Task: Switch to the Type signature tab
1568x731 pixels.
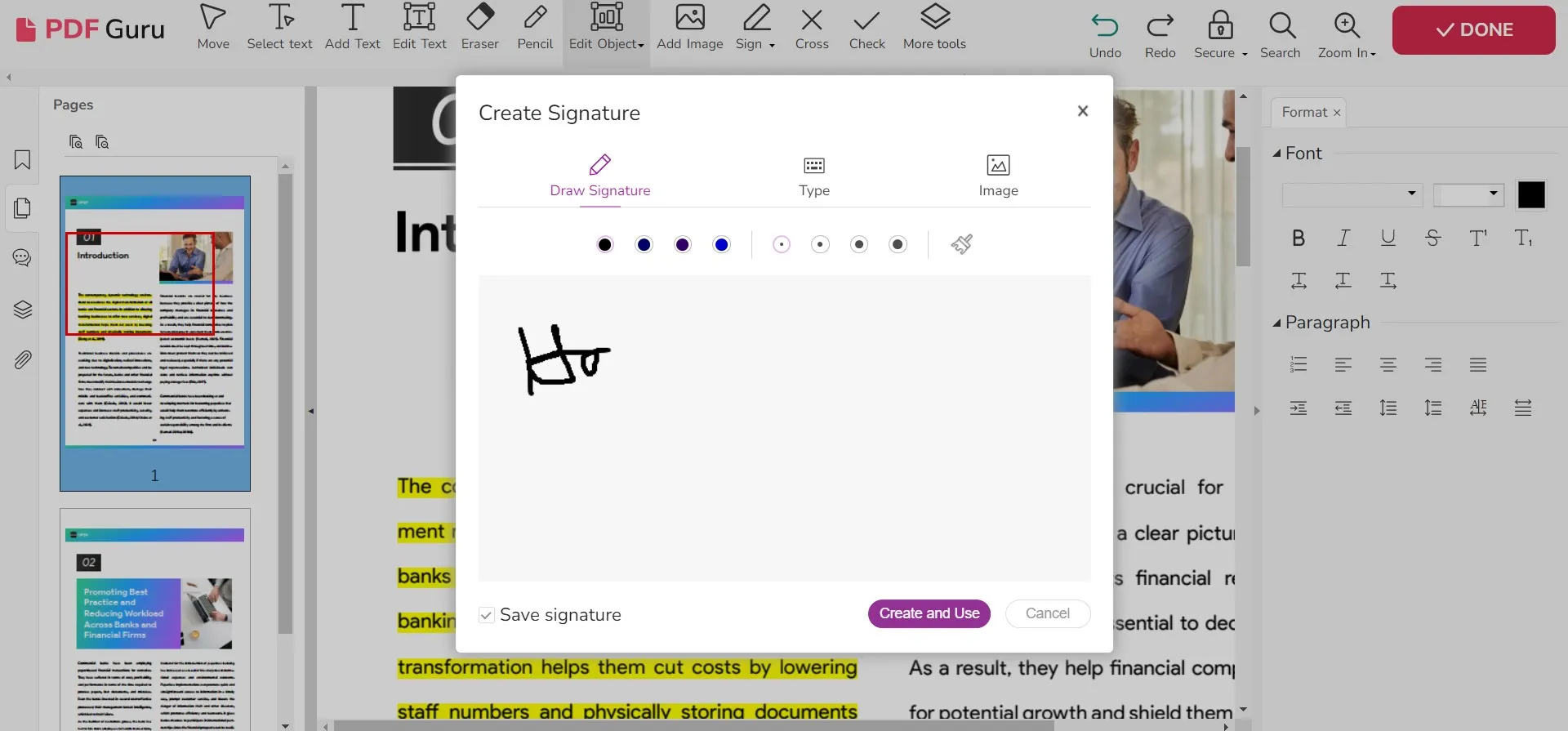Action: point(814,176)
